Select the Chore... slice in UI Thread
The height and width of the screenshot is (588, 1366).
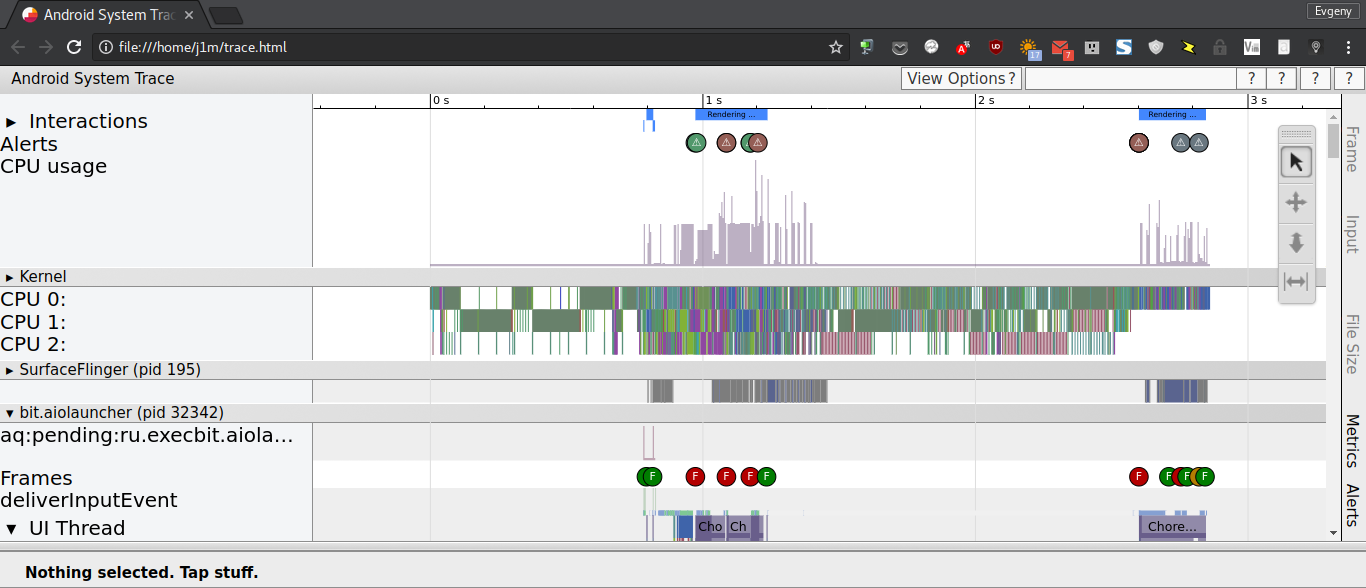(1172, 527)
